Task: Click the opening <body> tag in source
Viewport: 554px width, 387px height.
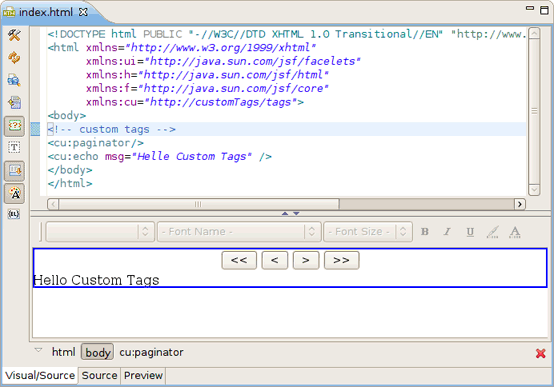Action: [67, 116]
